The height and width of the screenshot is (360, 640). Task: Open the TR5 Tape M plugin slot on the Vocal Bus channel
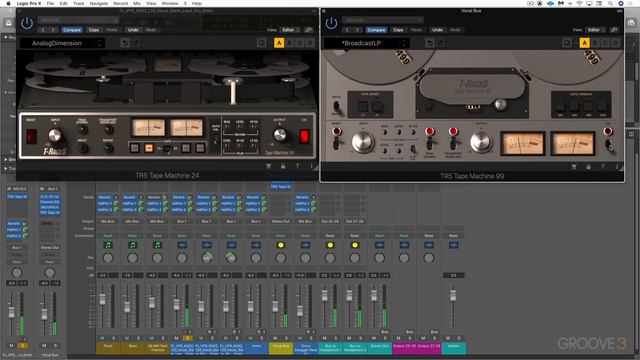(281, 187)
